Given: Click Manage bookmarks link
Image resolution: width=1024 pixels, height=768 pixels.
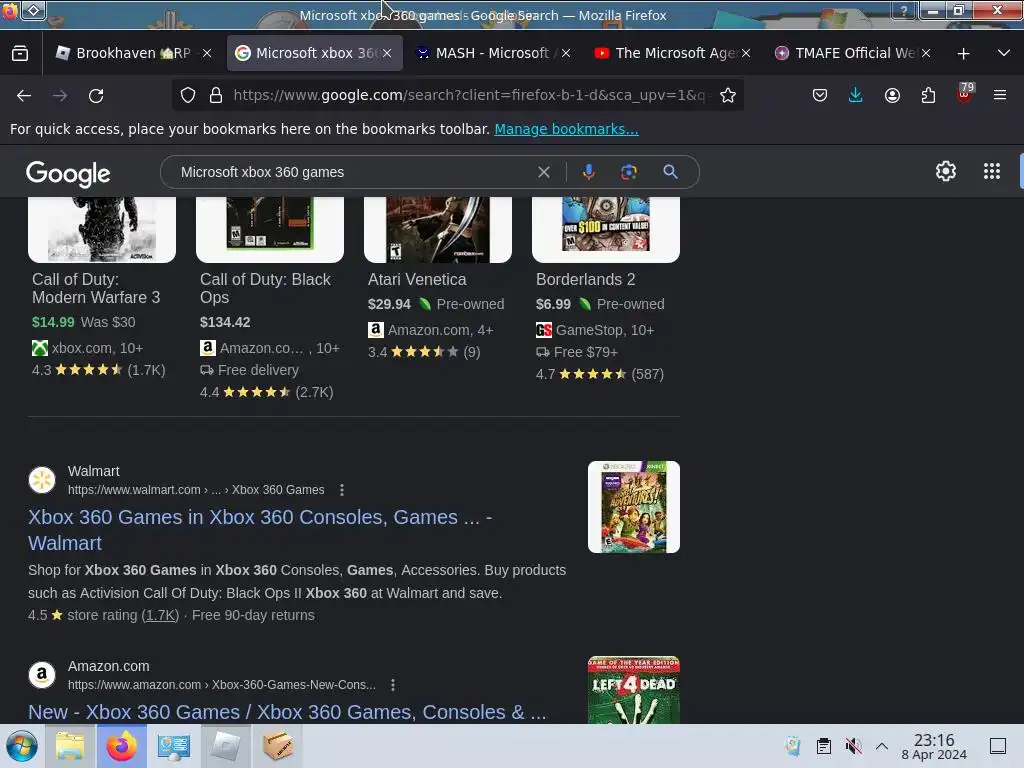Looking at the screenshot, I should (566, 129).
